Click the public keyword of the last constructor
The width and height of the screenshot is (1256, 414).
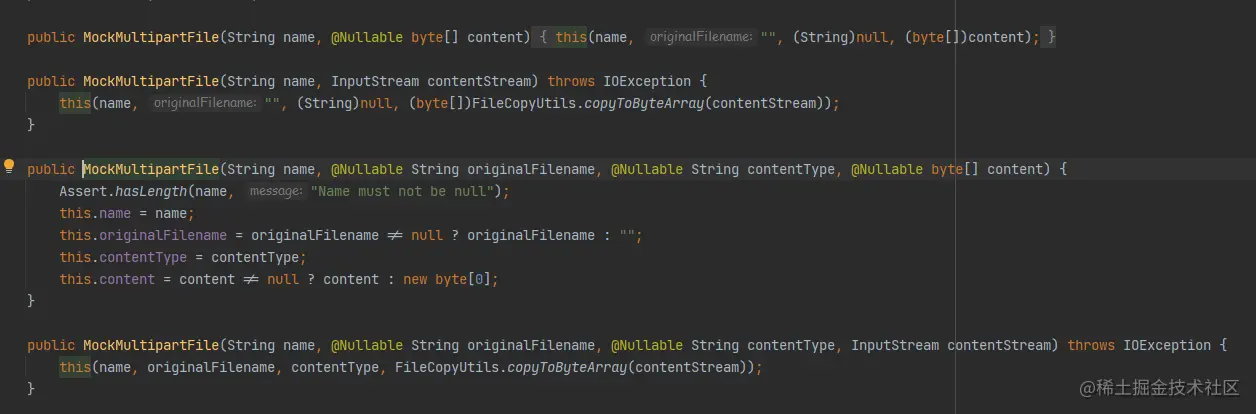tap(51, 345)
